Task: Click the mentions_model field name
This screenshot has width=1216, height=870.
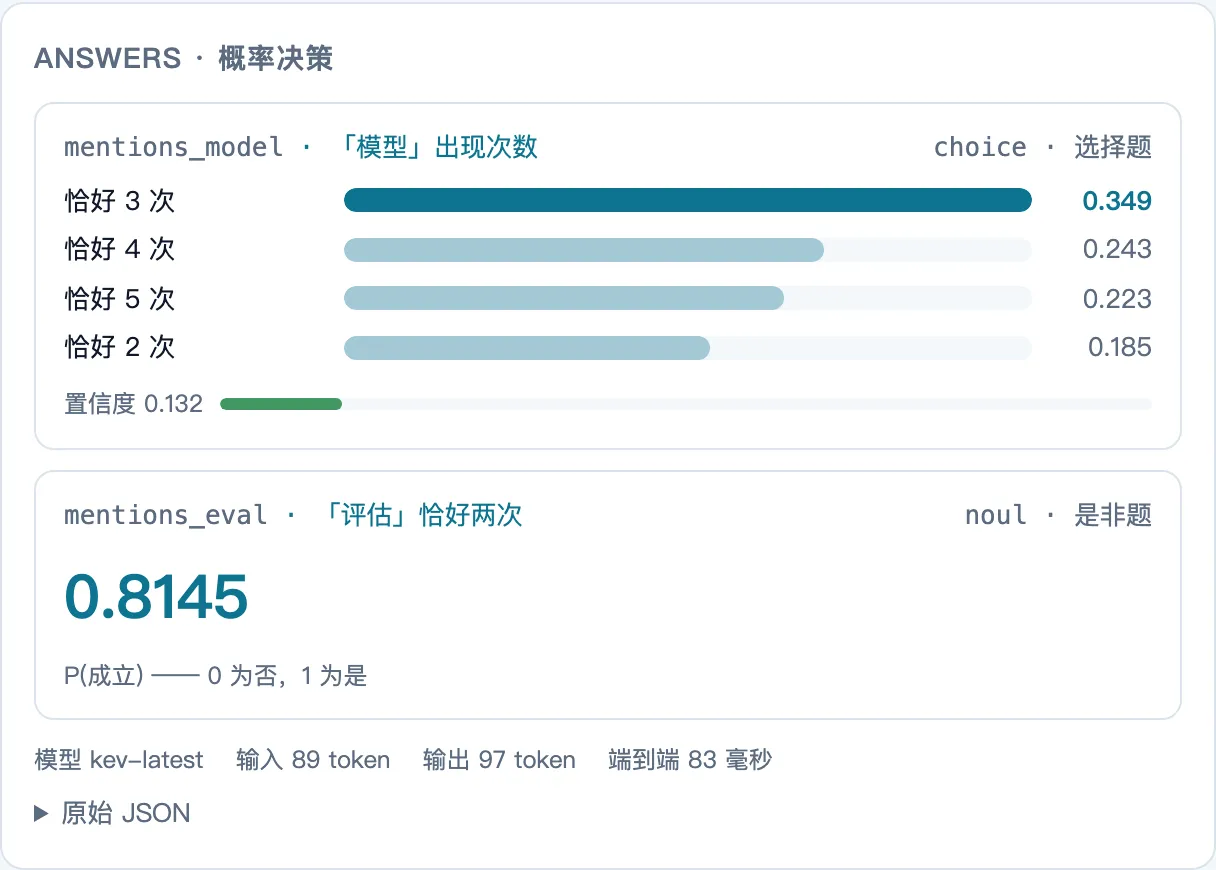Action: pos(174,147)
